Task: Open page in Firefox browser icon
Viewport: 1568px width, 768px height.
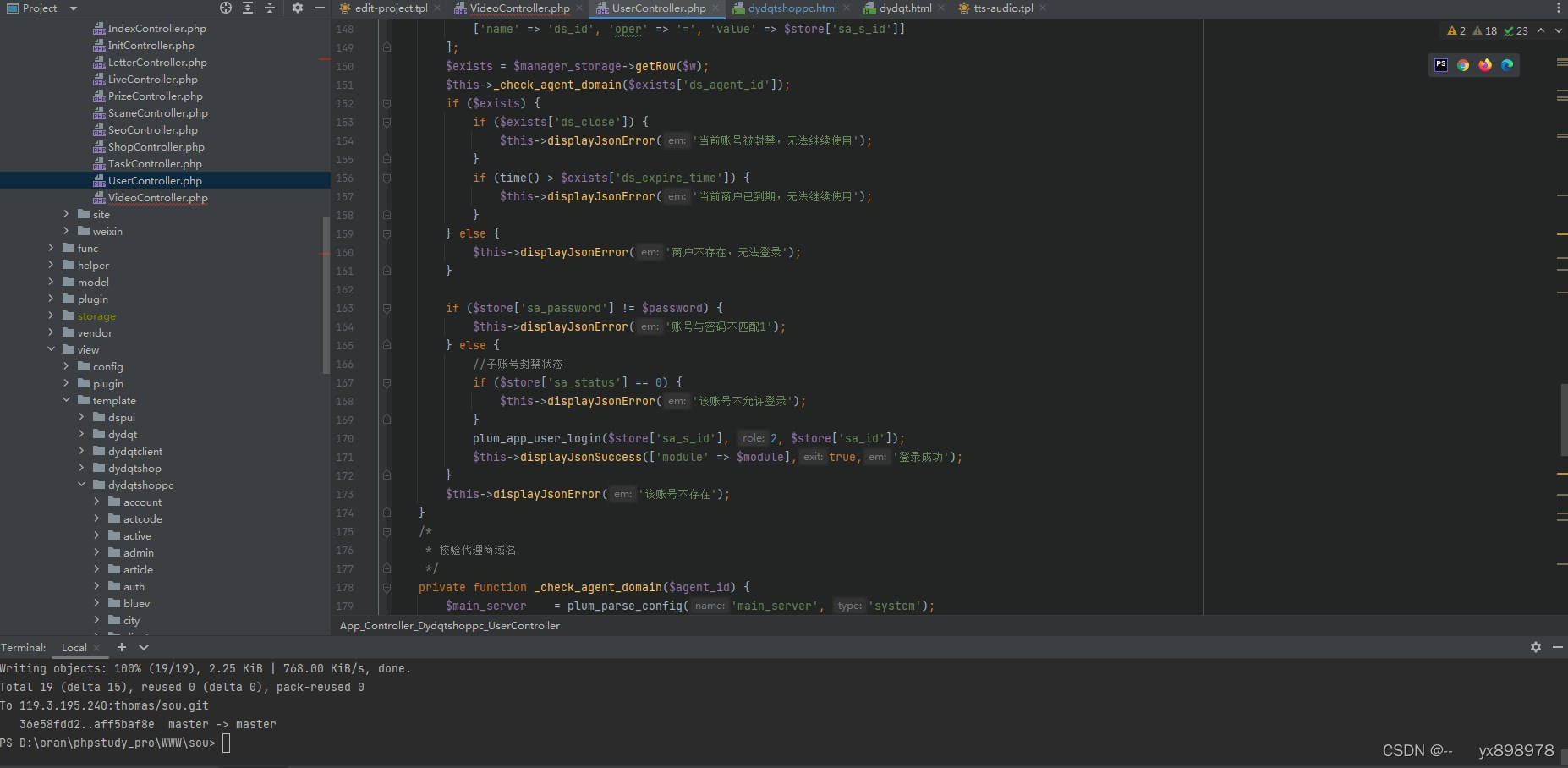Action: coord(1485,65)
